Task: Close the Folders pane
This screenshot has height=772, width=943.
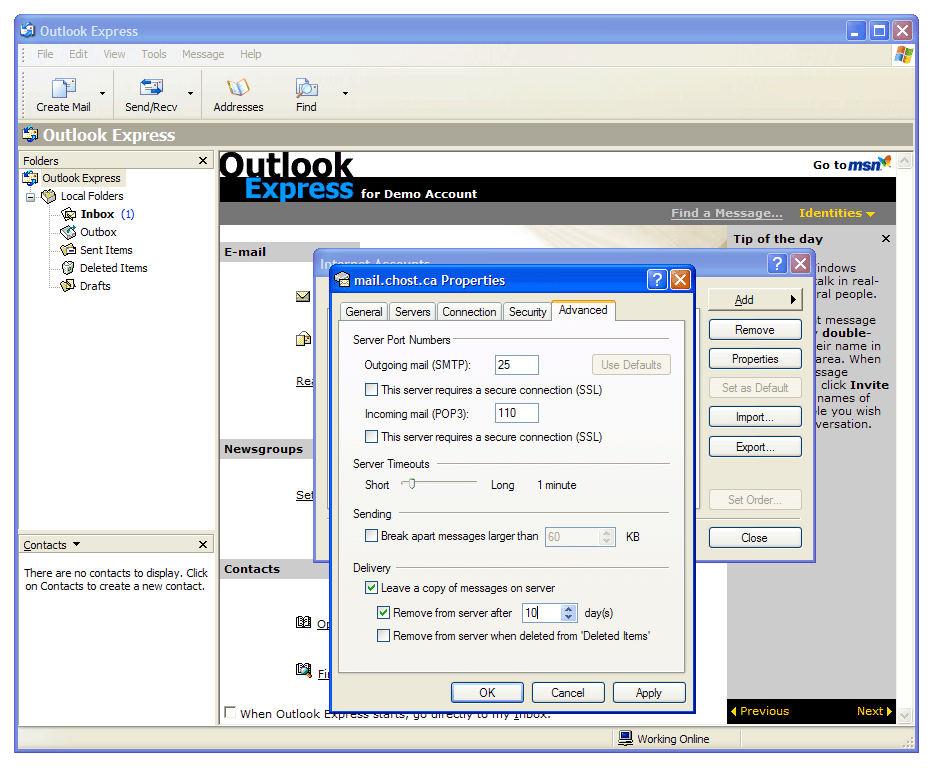Action: [203, 161]
